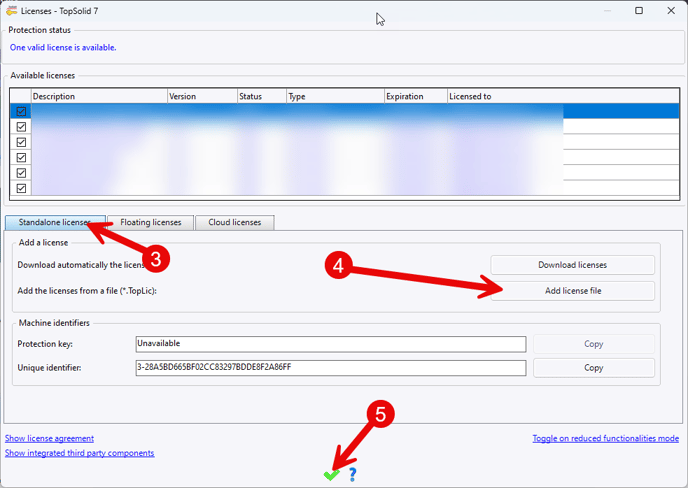This screenshot has width=688, height=488.
Task: Sort by the Status column header
Action: 262,96
